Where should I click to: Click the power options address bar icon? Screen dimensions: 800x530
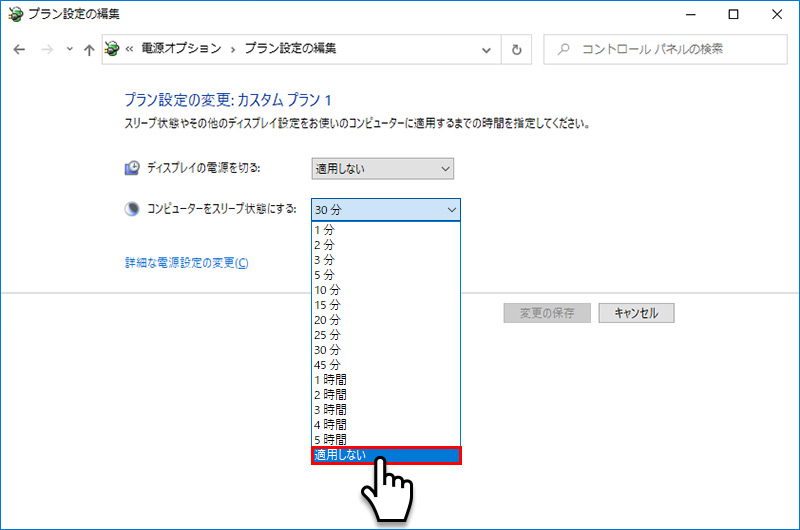(112, 49)
